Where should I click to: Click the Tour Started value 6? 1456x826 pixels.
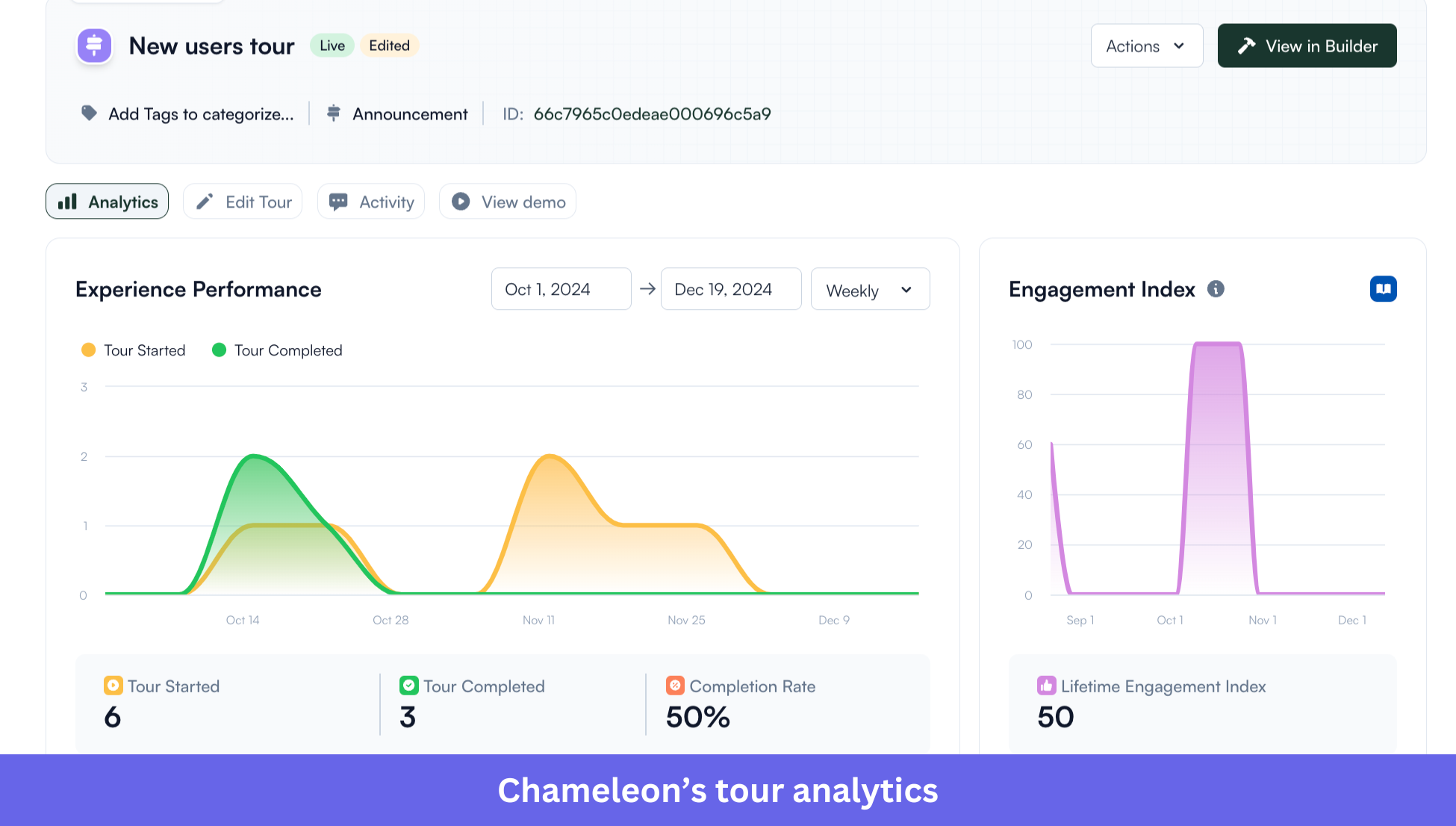(x=113, y=717)
